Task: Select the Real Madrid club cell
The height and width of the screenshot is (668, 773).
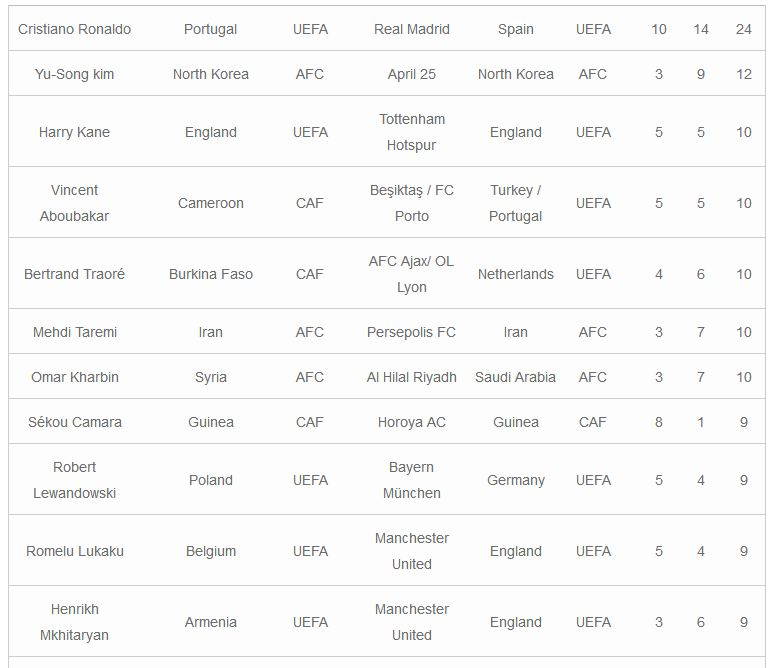Action: tap(411, 29)
